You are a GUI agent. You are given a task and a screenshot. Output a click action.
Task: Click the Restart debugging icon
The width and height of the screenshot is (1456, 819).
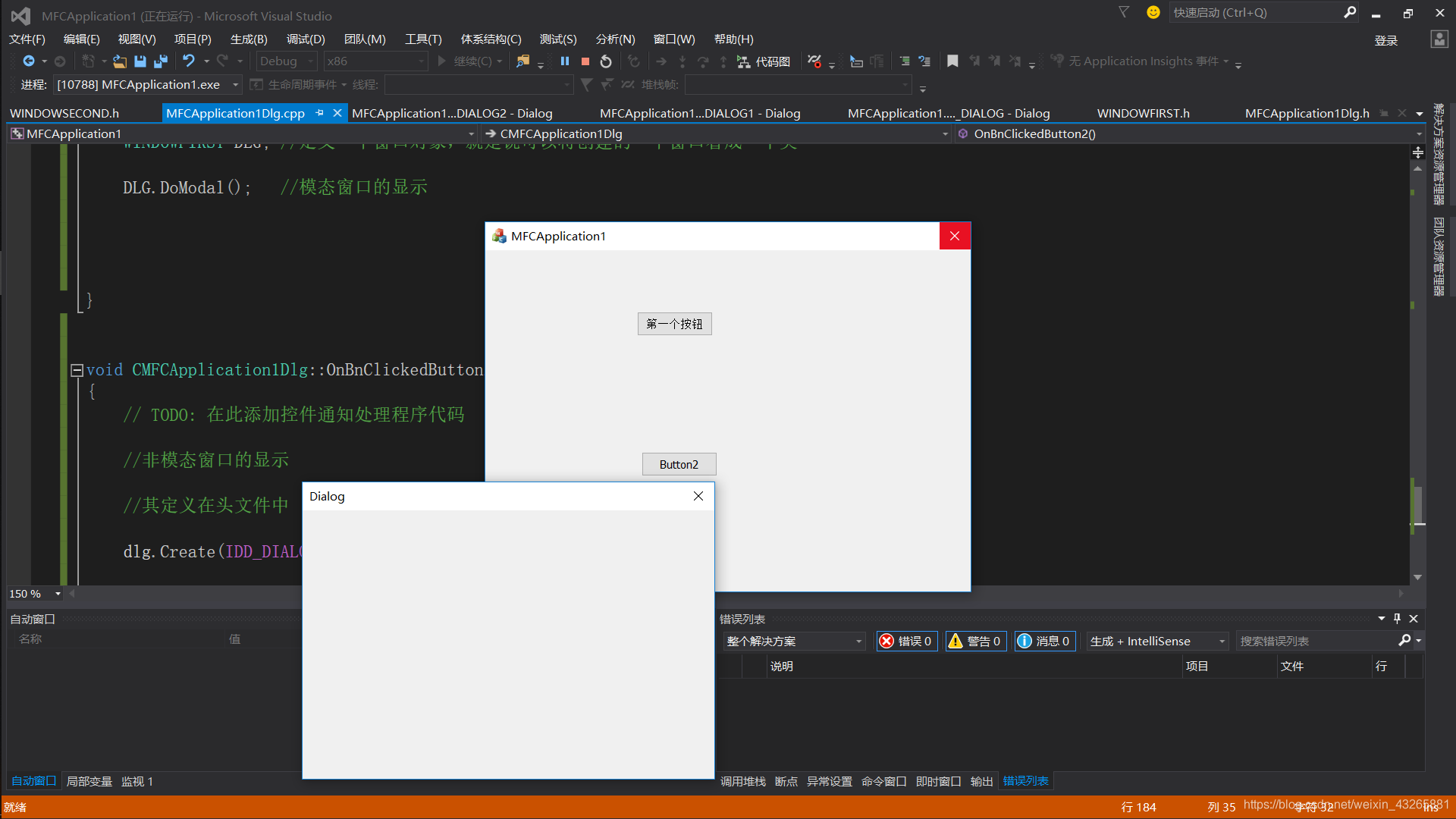click(606, 61)
